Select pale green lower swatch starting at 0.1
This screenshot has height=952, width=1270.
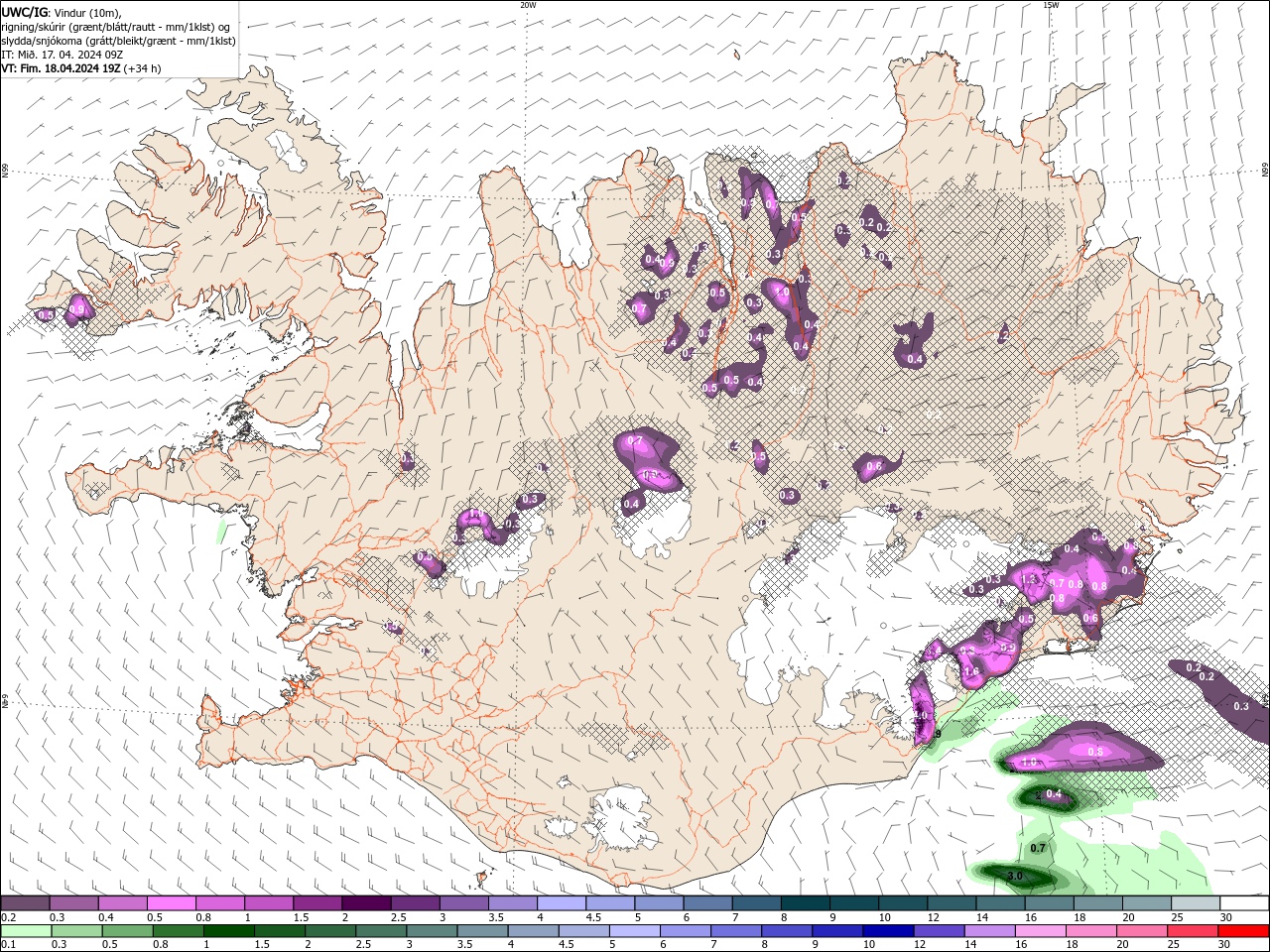[x=26, y=930]
